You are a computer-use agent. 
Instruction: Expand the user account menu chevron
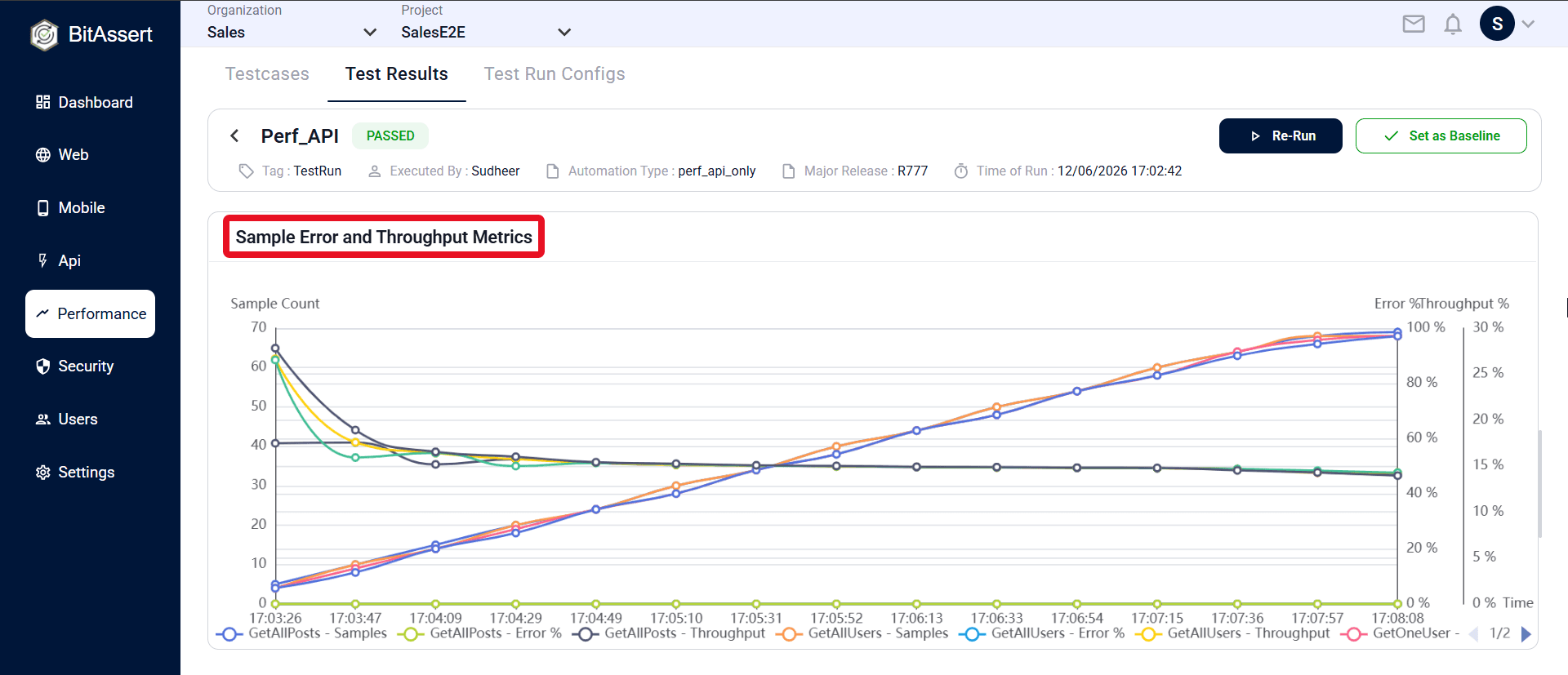pos(1529,24)
